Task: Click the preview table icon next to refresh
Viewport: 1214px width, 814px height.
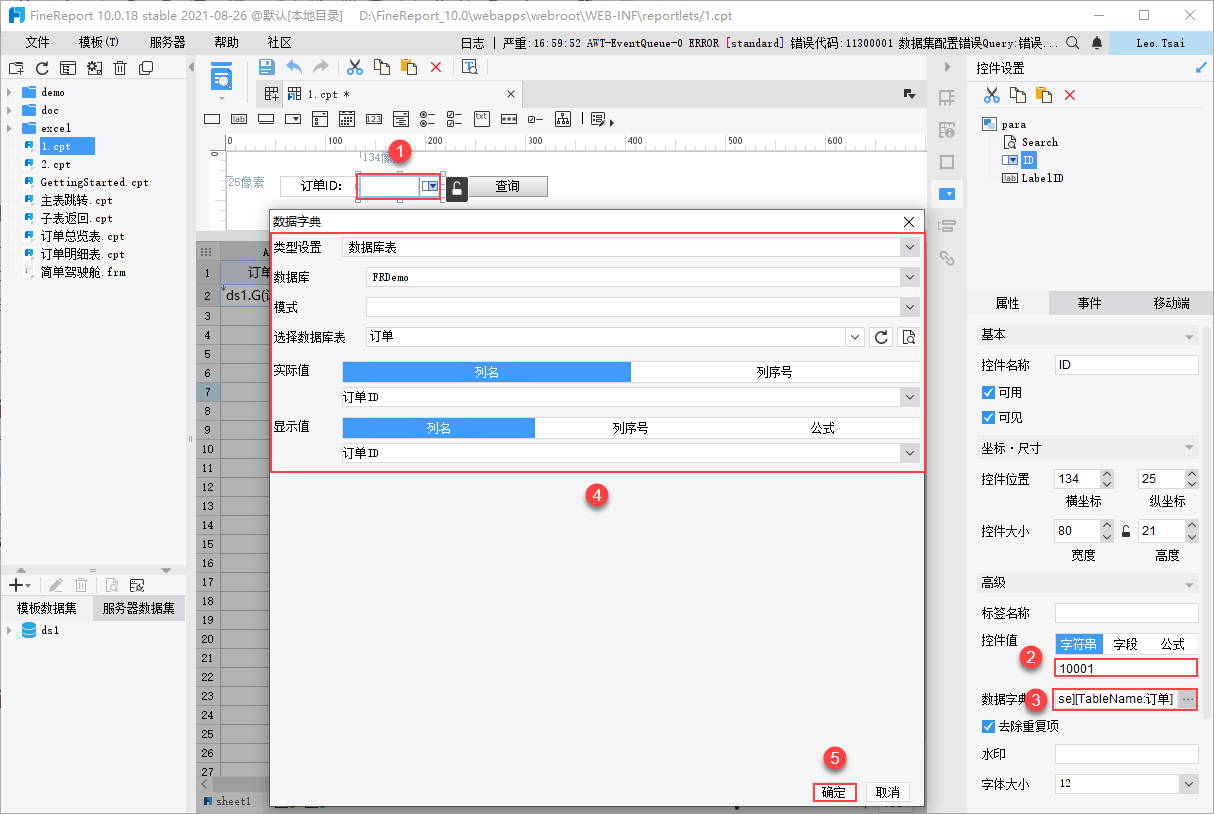Action: [x=908, y=338]
